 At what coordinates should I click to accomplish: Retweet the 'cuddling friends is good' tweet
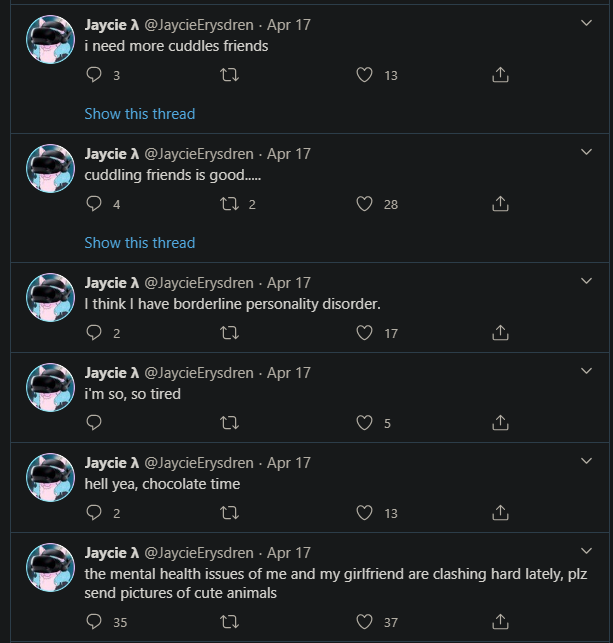pos(229,204)
